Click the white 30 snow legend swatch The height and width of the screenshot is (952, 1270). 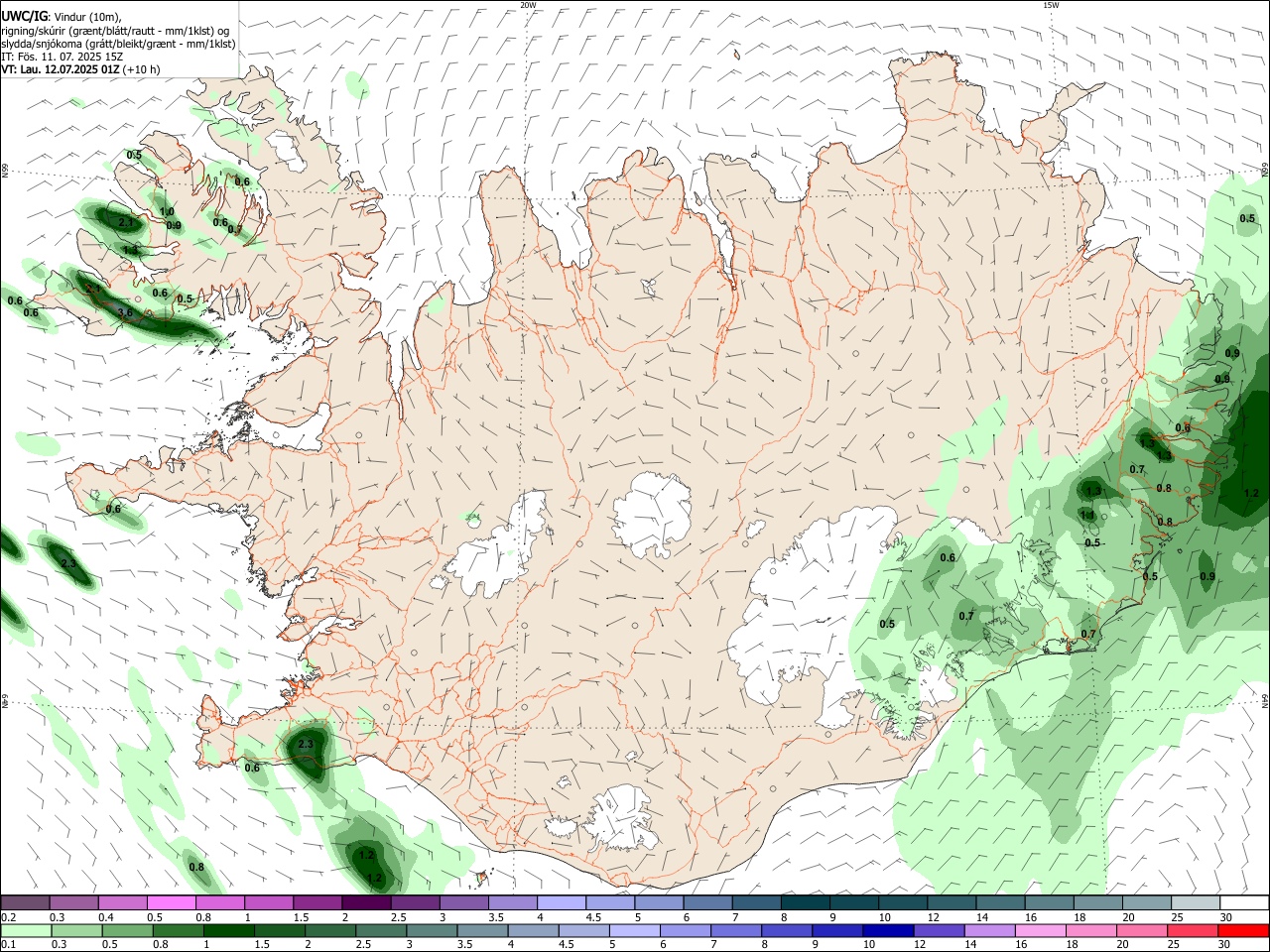tap(1242, 903)
